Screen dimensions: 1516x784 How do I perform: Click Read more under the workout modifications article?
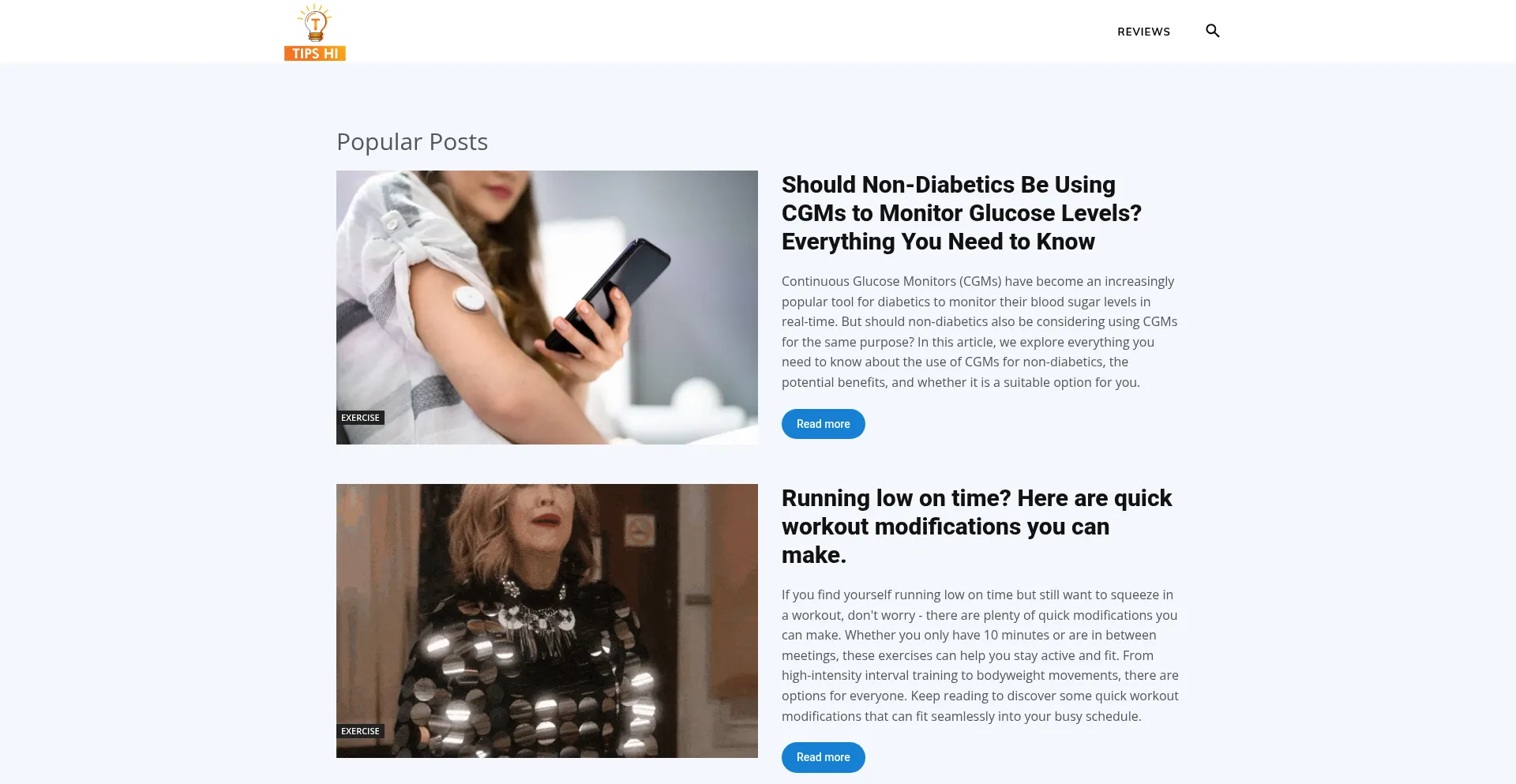(x=824, y=757)
